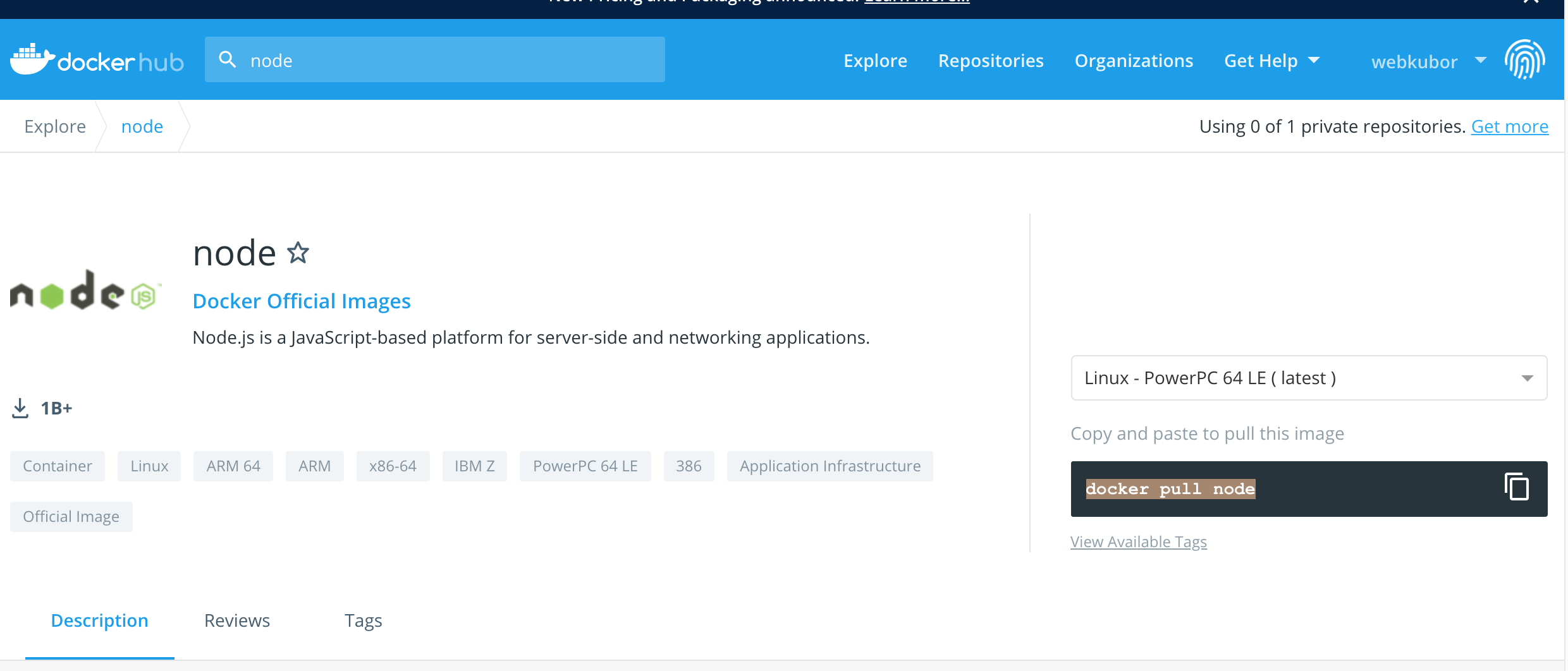Select the 386 tag chip

[689, 466]
